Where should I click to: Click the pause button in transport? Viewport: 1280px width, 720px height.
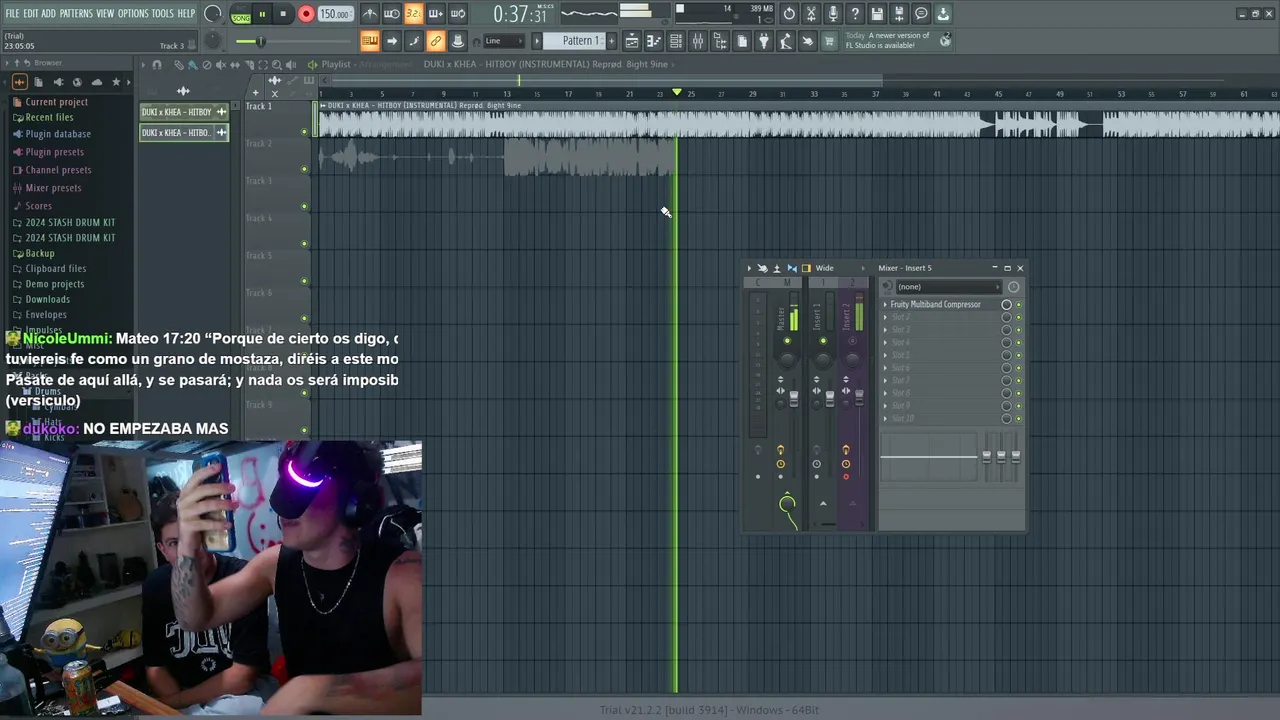pyautogui.click(x=262, y=14)
